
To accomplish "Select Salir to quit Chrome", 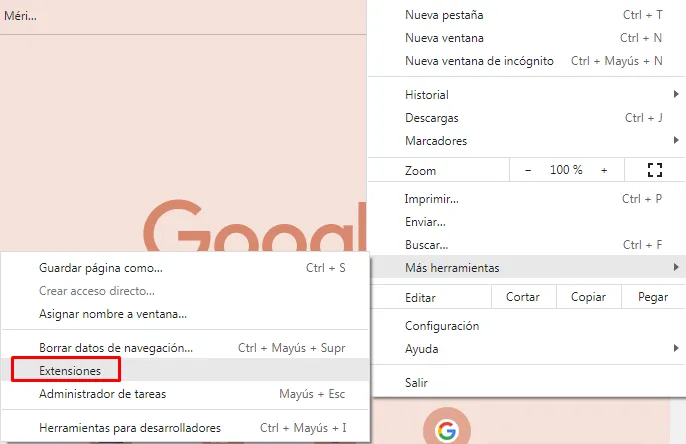I will click(527, 383).
